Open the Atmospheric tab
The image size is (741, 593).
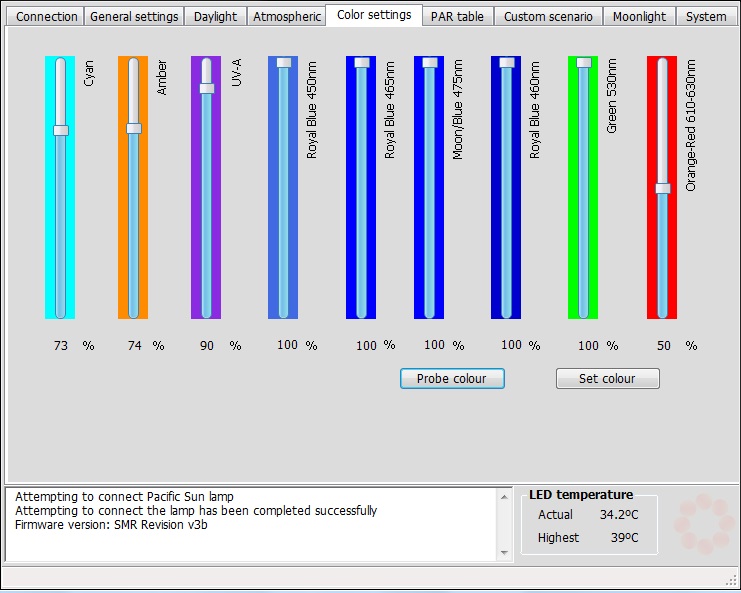pyautogui.click(x=286, y=17)
